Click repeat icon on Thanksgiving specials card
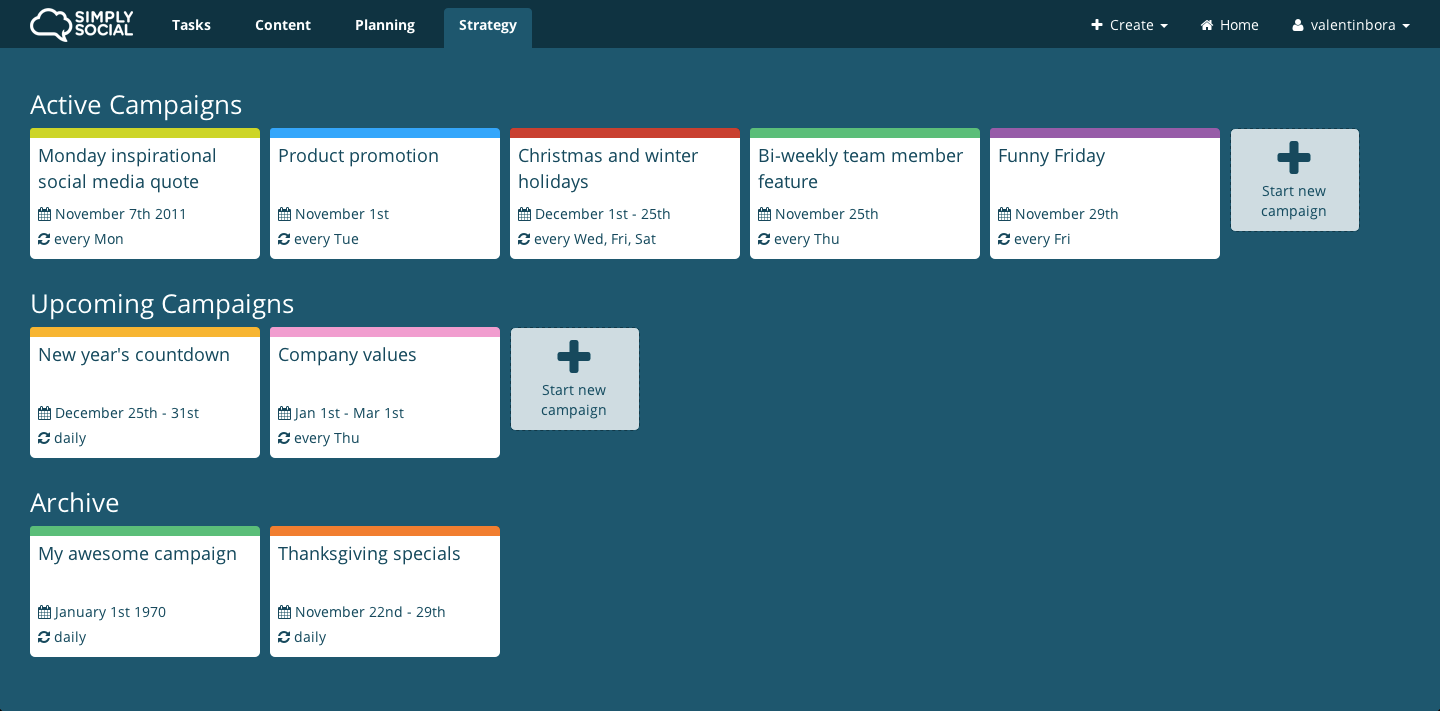 click(x=284, y=637)
